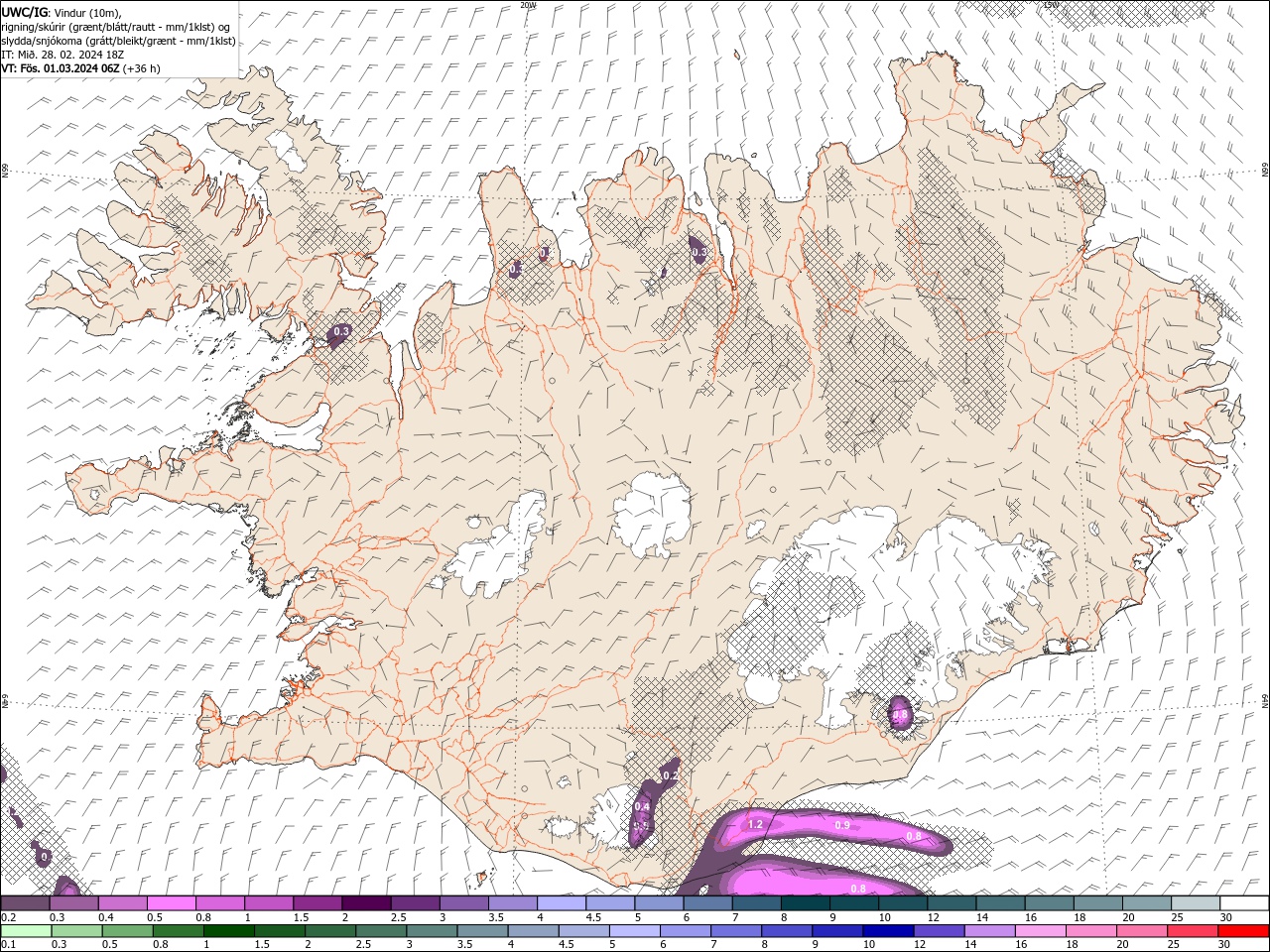Screen dimensions: 1270x952
Task: Pick the upper-scale dark teal swatch between 8 and 9
Action: [806, 903]
